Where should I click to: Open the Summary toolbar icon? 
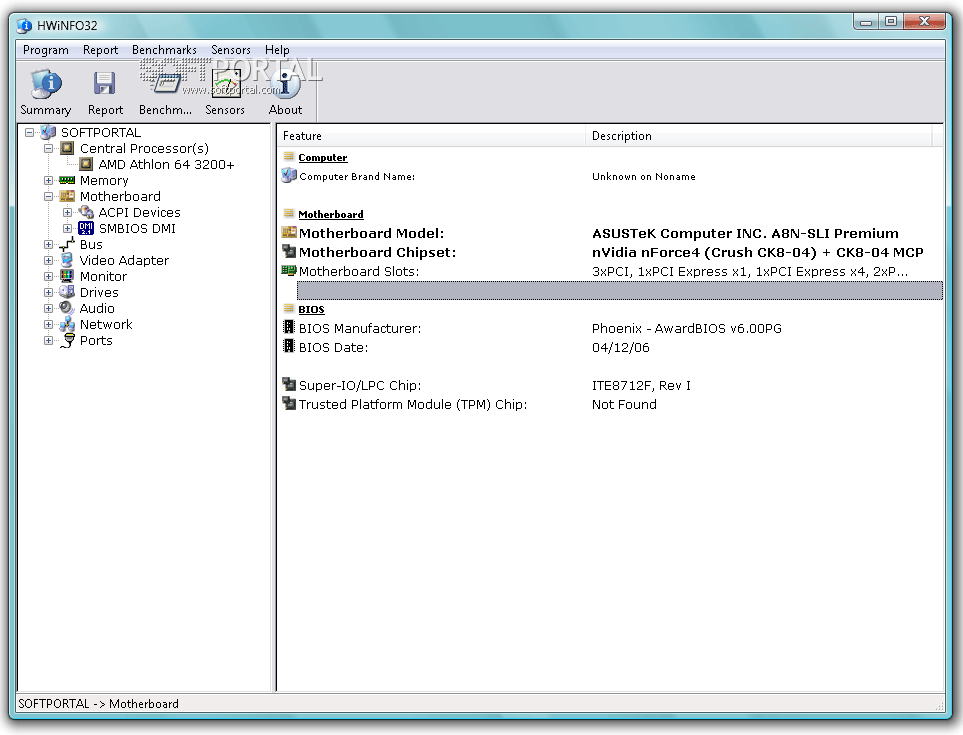46,84
